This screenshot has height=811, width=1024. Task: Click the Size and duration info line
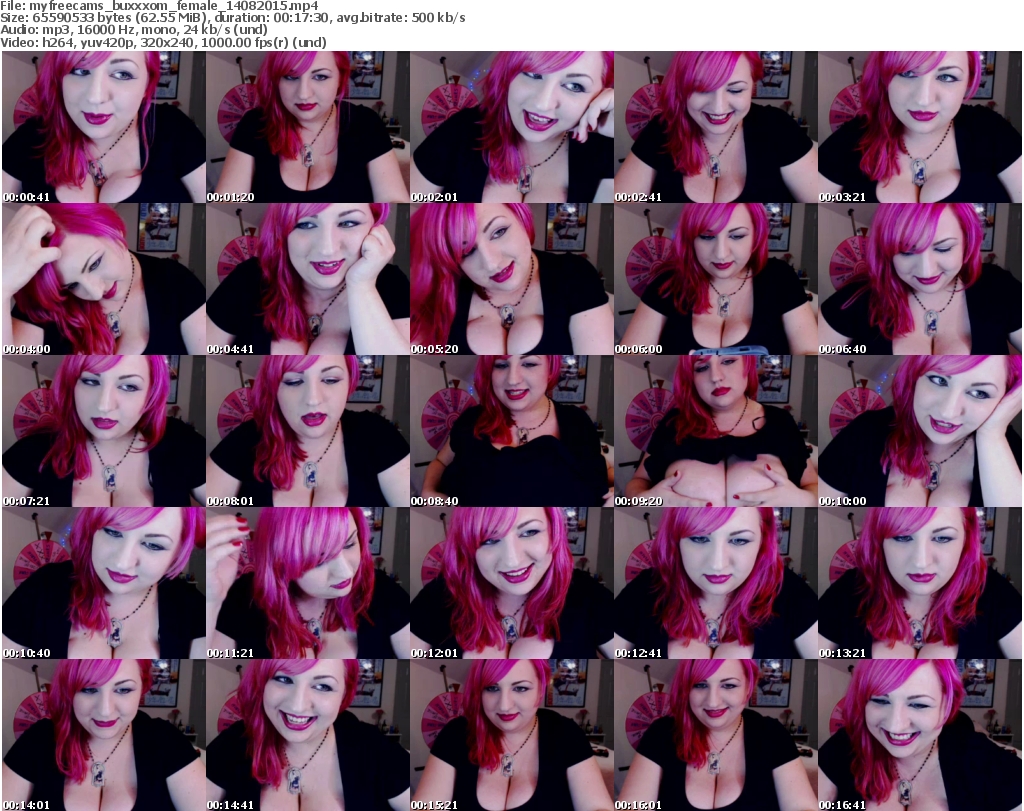pyautogui.click(x=232, y=18)
